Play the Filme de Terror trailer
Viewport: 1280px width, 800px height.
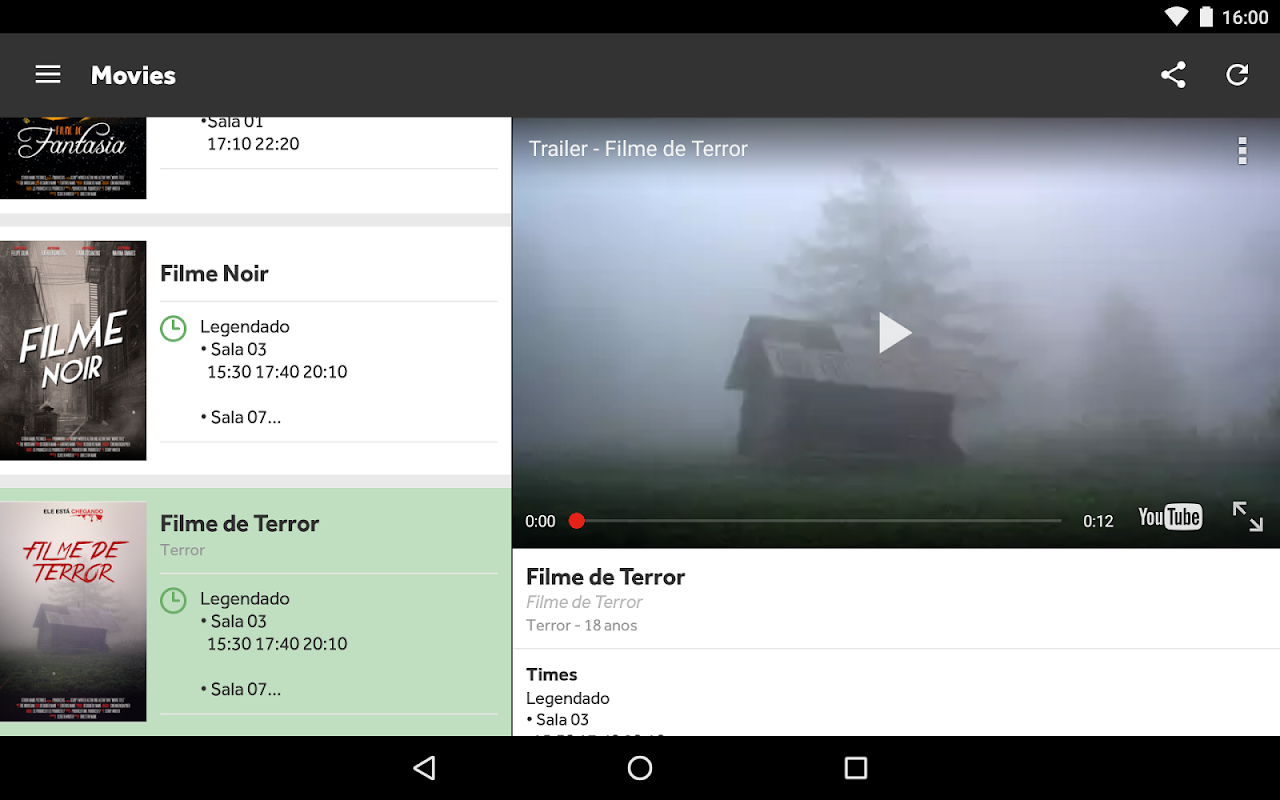coord(894,333)
